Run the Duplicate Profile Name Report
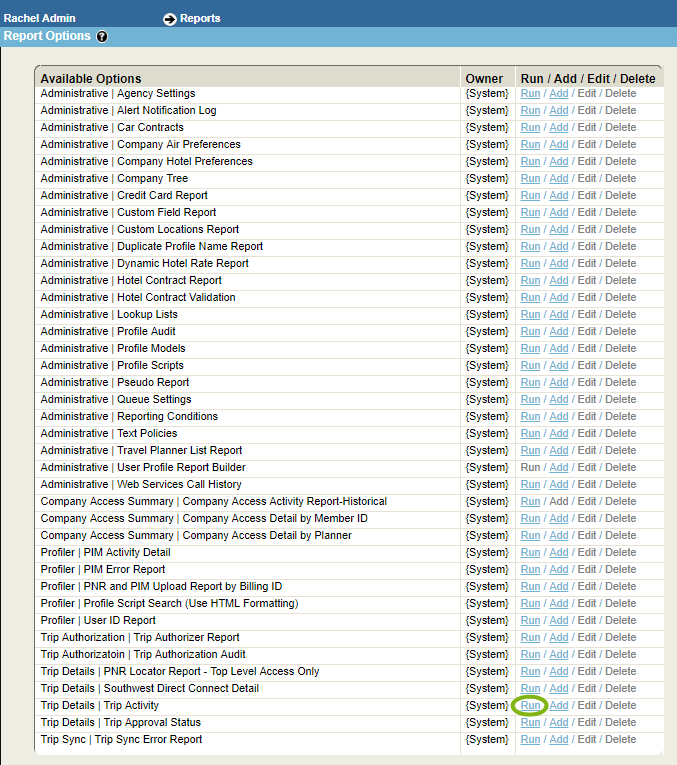The height and width of the screenshot is (765, 677). click(x=530, y=246)
